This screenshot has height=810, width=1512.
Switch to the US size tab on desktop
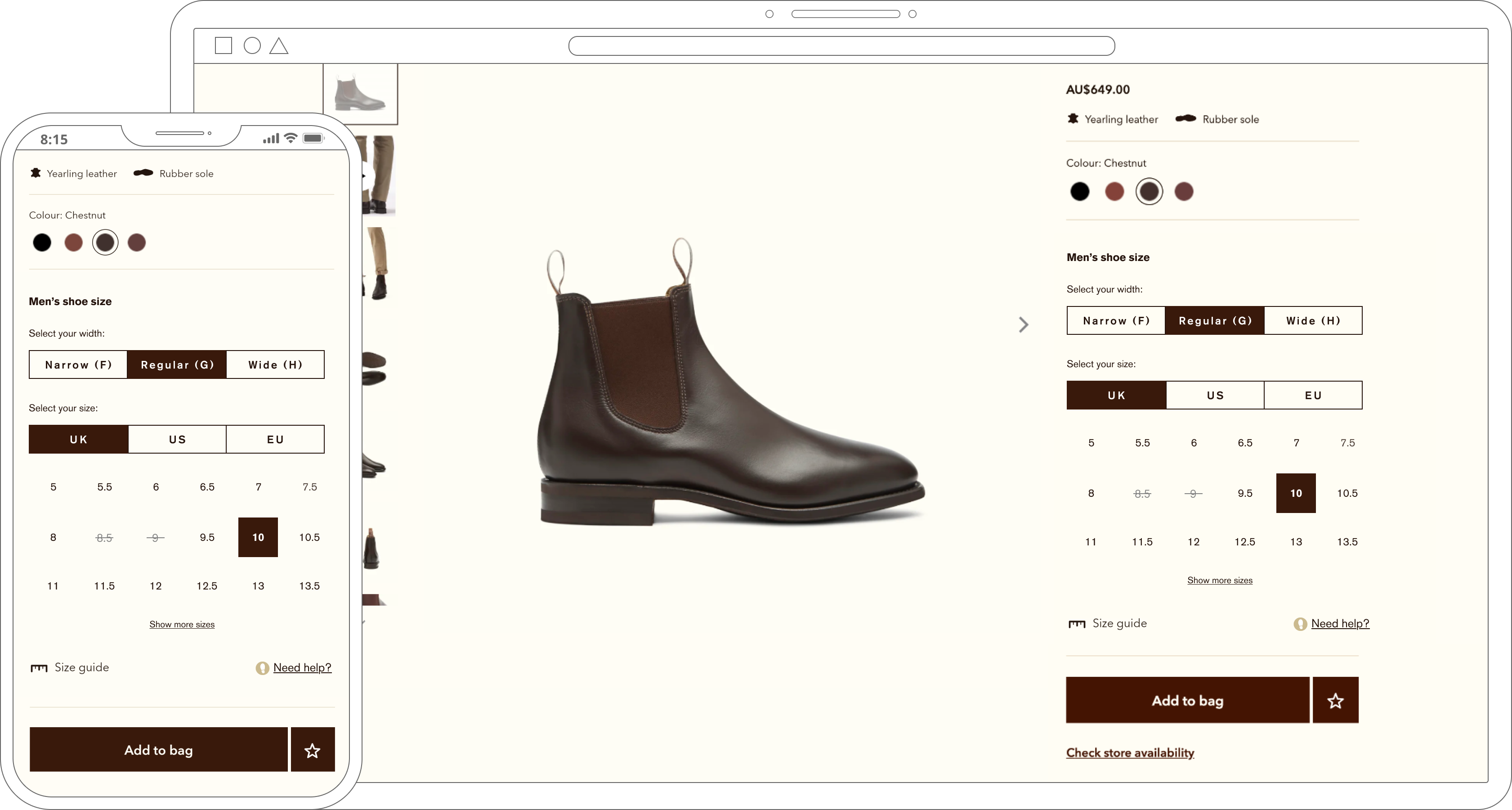pyautogui.click(x=1215, y=395)
